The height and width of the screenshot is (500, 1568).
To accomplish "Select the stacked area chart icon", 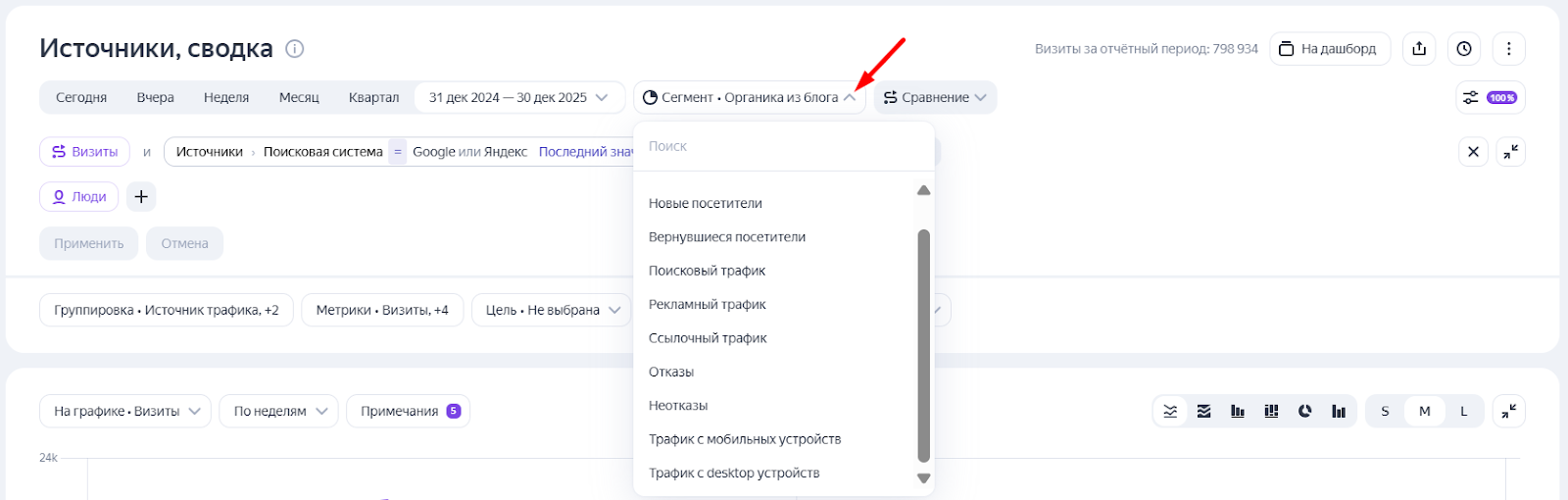I will [1204, 411].
